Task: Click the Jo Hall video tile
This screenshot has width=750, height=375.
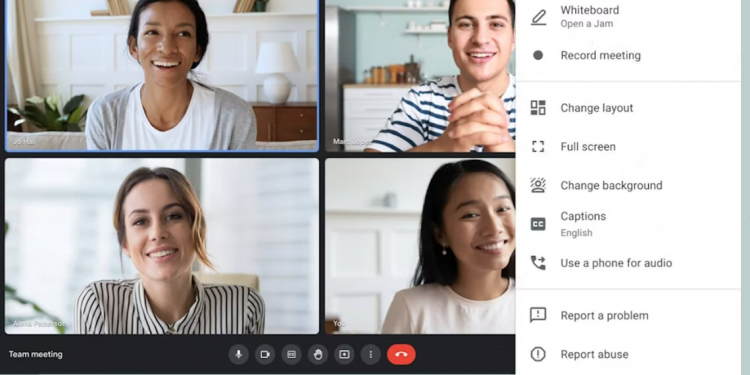Action: pos(162,75)
